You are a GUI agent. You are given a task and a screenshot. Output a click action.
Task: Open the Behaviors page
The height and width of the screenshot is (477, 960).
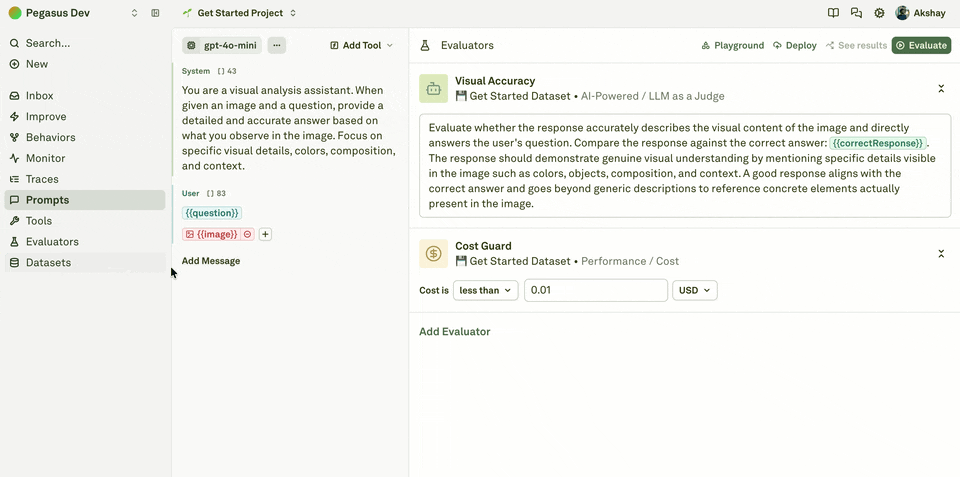point(84,137)
